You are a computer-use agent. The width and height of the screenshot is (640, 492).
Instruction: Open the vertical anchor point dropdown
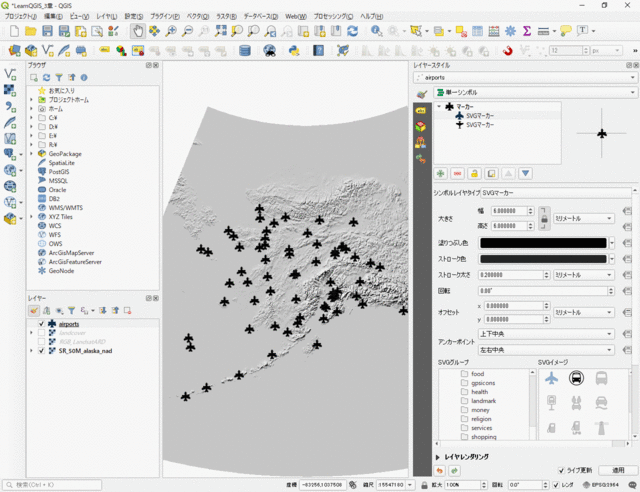(x=546, y=334)
